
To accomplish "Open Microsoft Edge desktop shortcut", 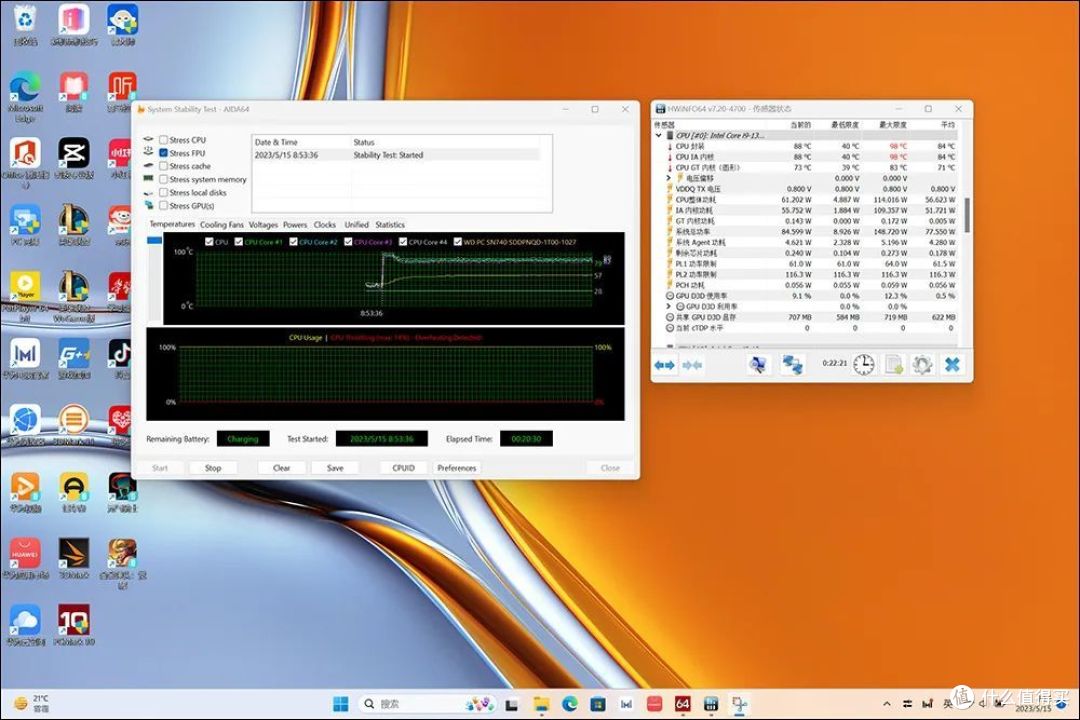I will [x=25, y=96].
